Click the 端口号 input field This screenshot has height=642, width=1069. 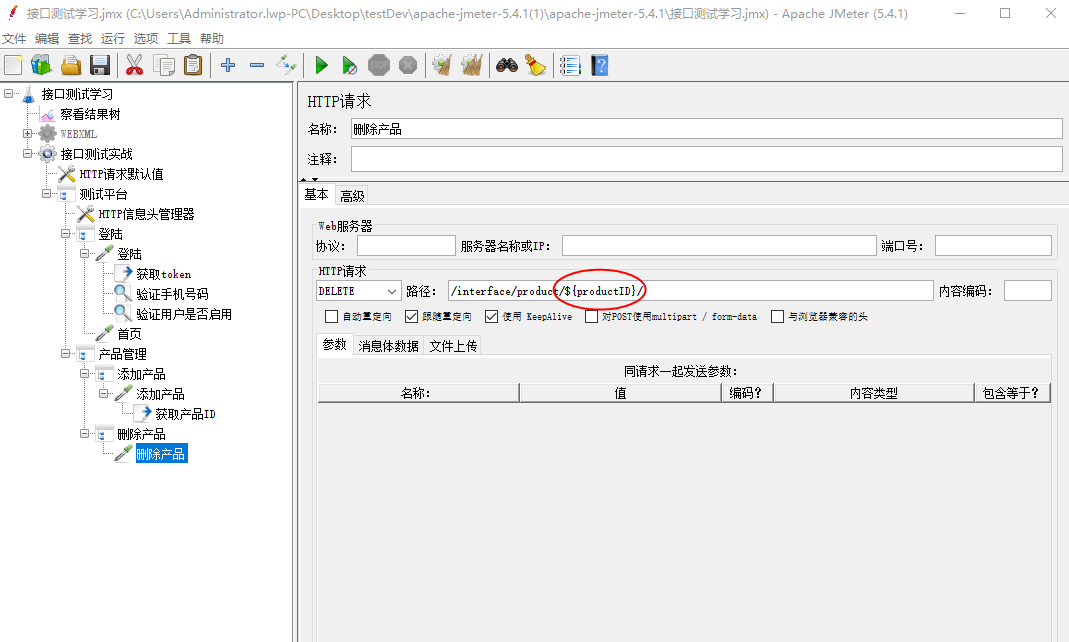pyautogui.click(x=993, y=246)
